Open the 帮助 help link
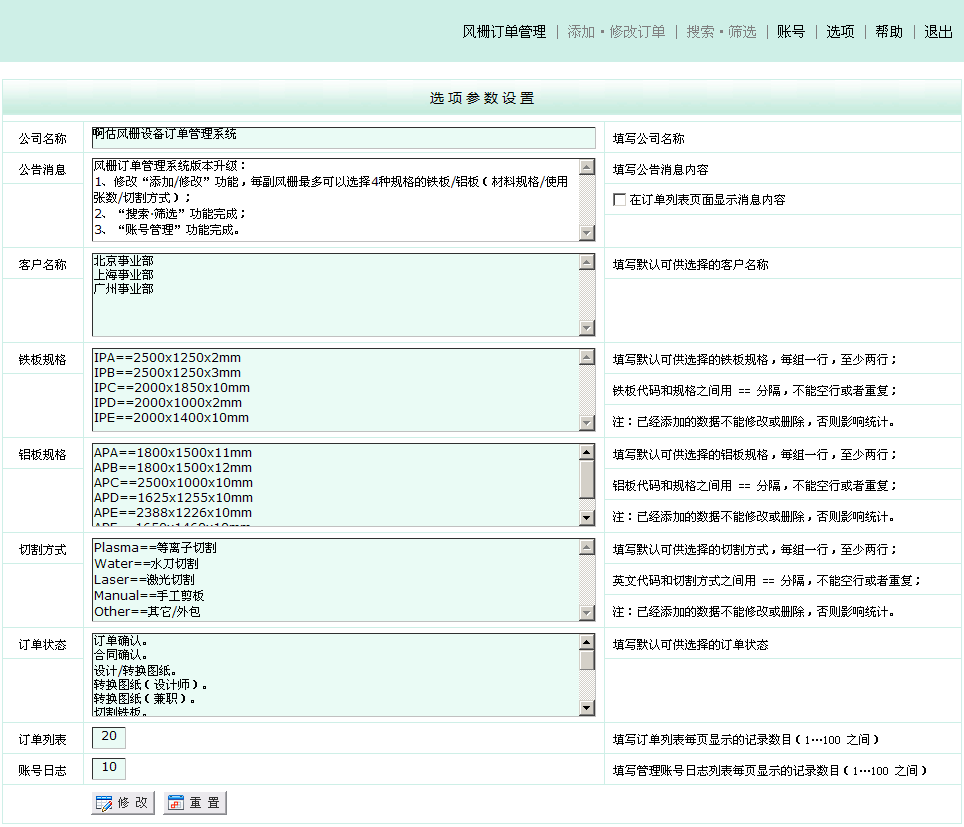Screen dimensions: 964x827 coord(889,32)
